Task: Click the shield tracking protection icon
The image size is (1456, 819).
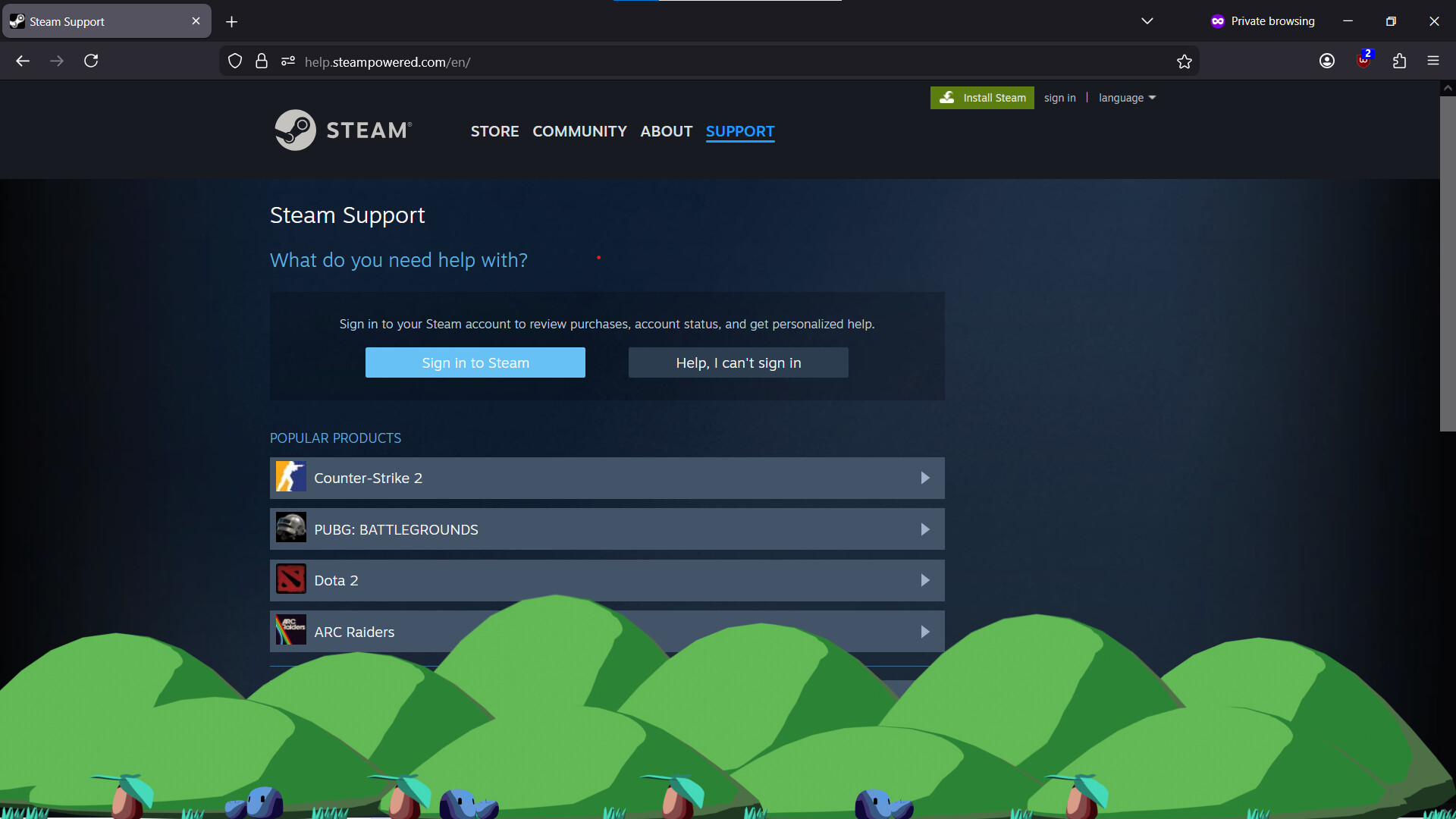Action: pyautogui.click(x=234, y=61)
